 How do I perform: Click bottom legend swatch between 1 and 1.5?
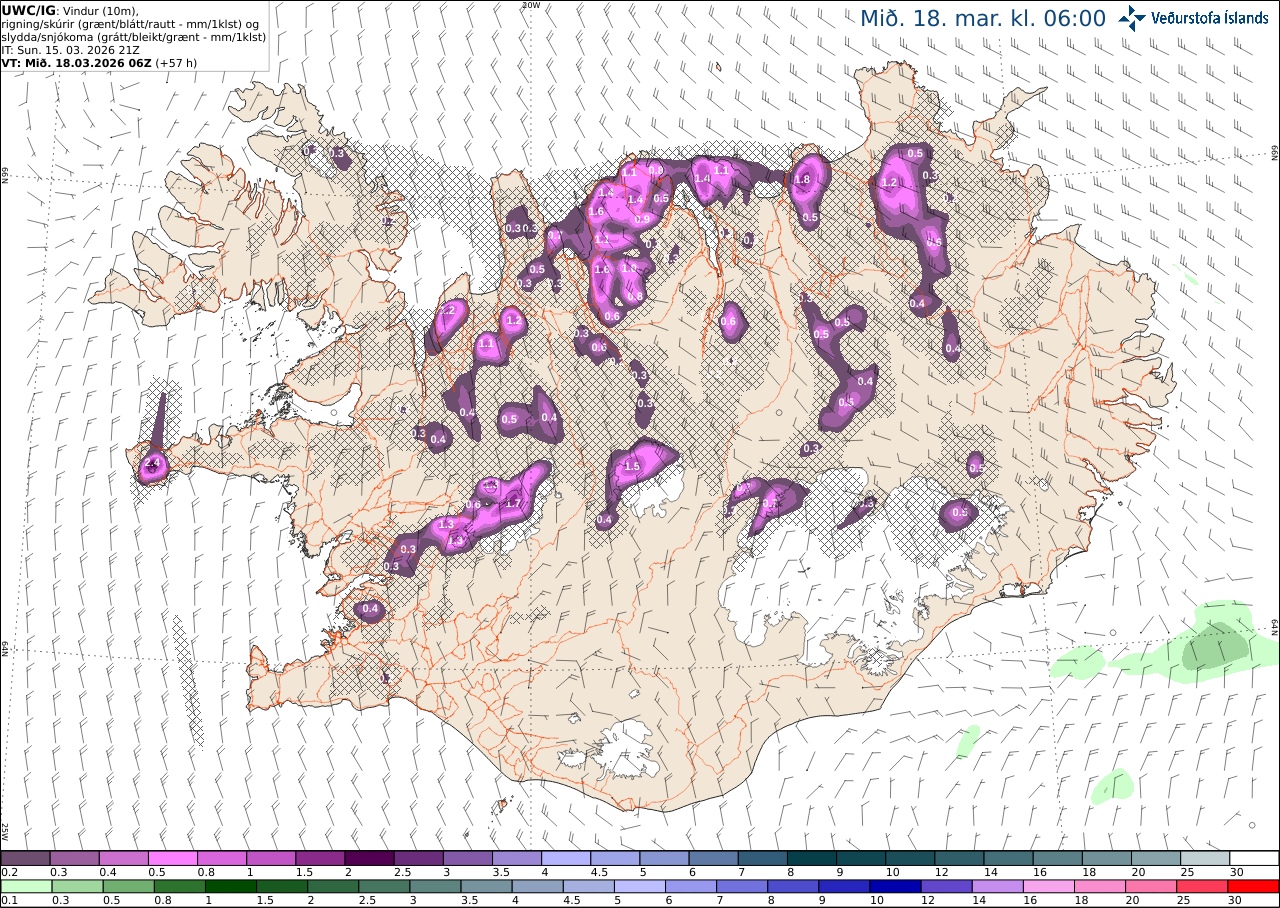232,886
